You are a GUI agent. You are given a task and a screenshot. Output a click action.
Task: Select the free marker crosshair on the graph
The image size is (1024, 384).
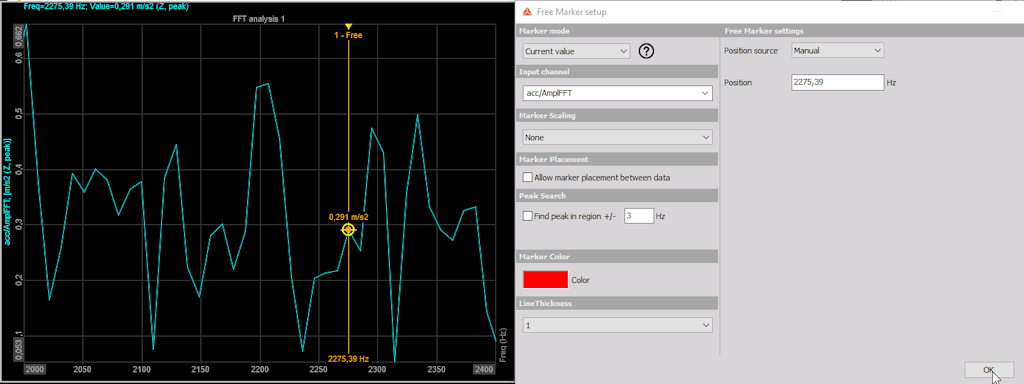pyautogui.click(x=348, y=230)
